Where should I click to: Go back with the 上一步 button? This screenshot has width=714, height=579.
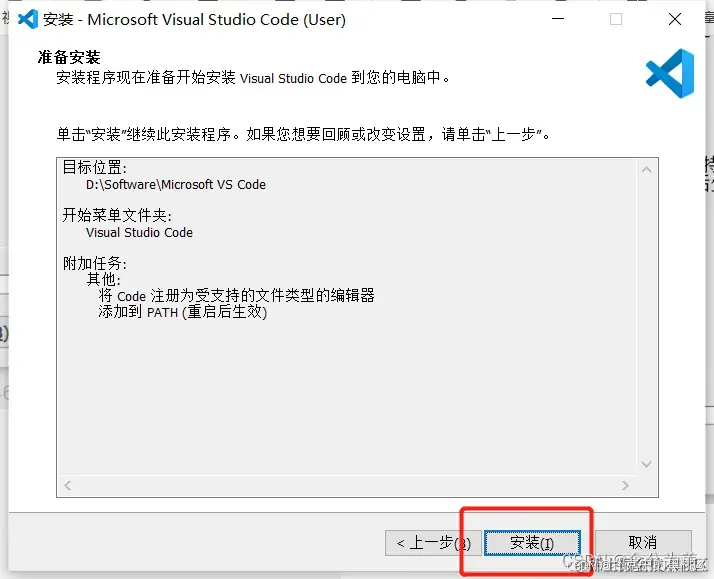click(433, 543)
